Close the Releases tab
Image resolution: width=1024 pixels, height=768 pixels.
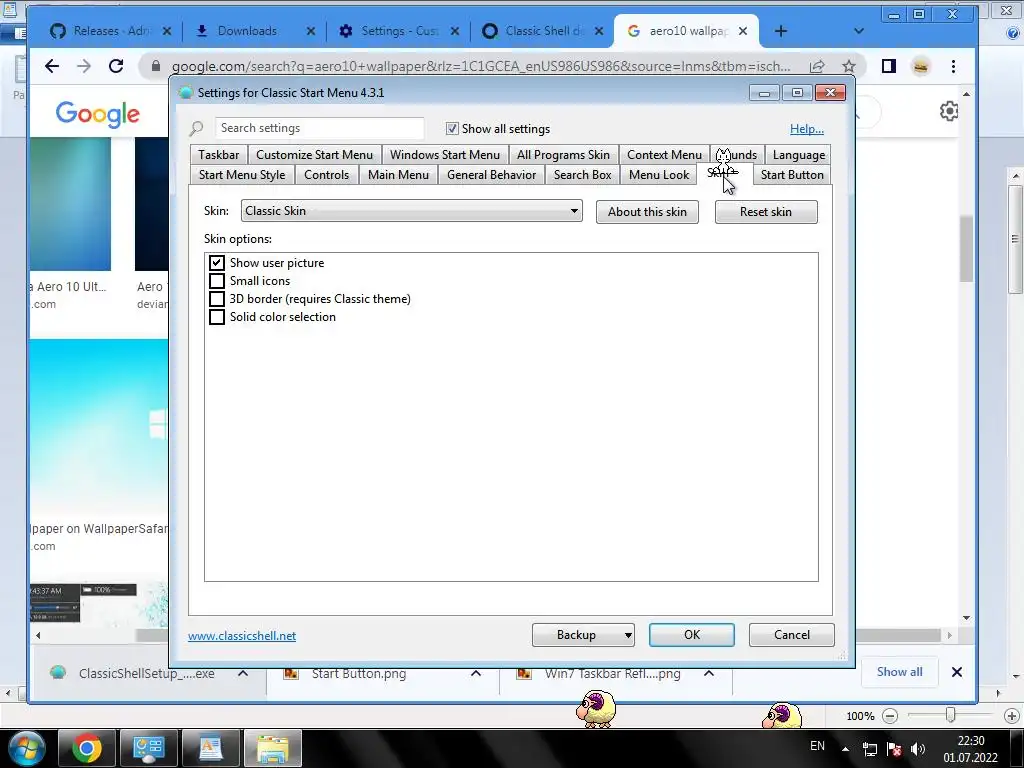[x=167, y=31]
